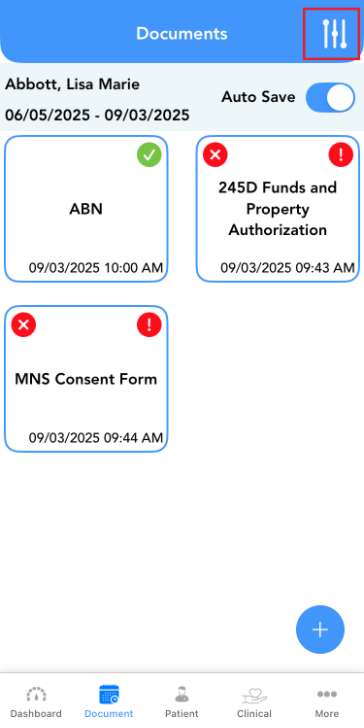Image resolution: width=364 pixels, height=728 pixels.
Task: Select the Document tab in bottom bar
Action: [109, 702]
